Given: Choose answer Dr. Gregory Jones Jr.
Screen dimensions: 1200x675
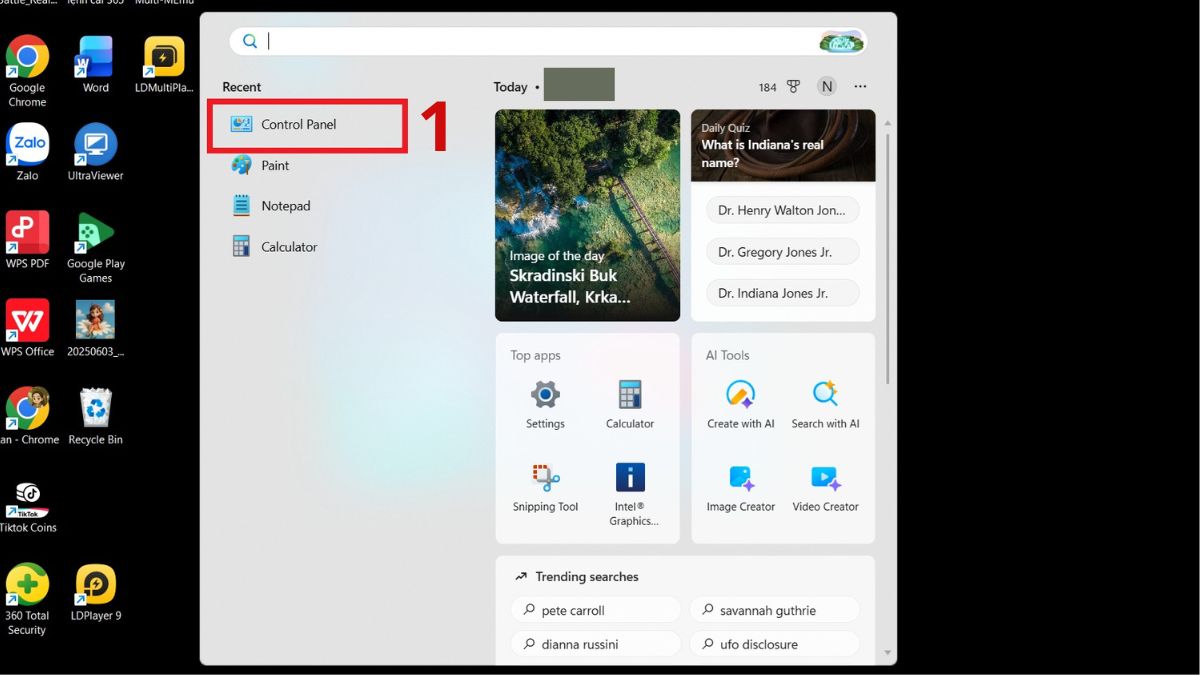Looking at the screenshot, I should (782, 252).
